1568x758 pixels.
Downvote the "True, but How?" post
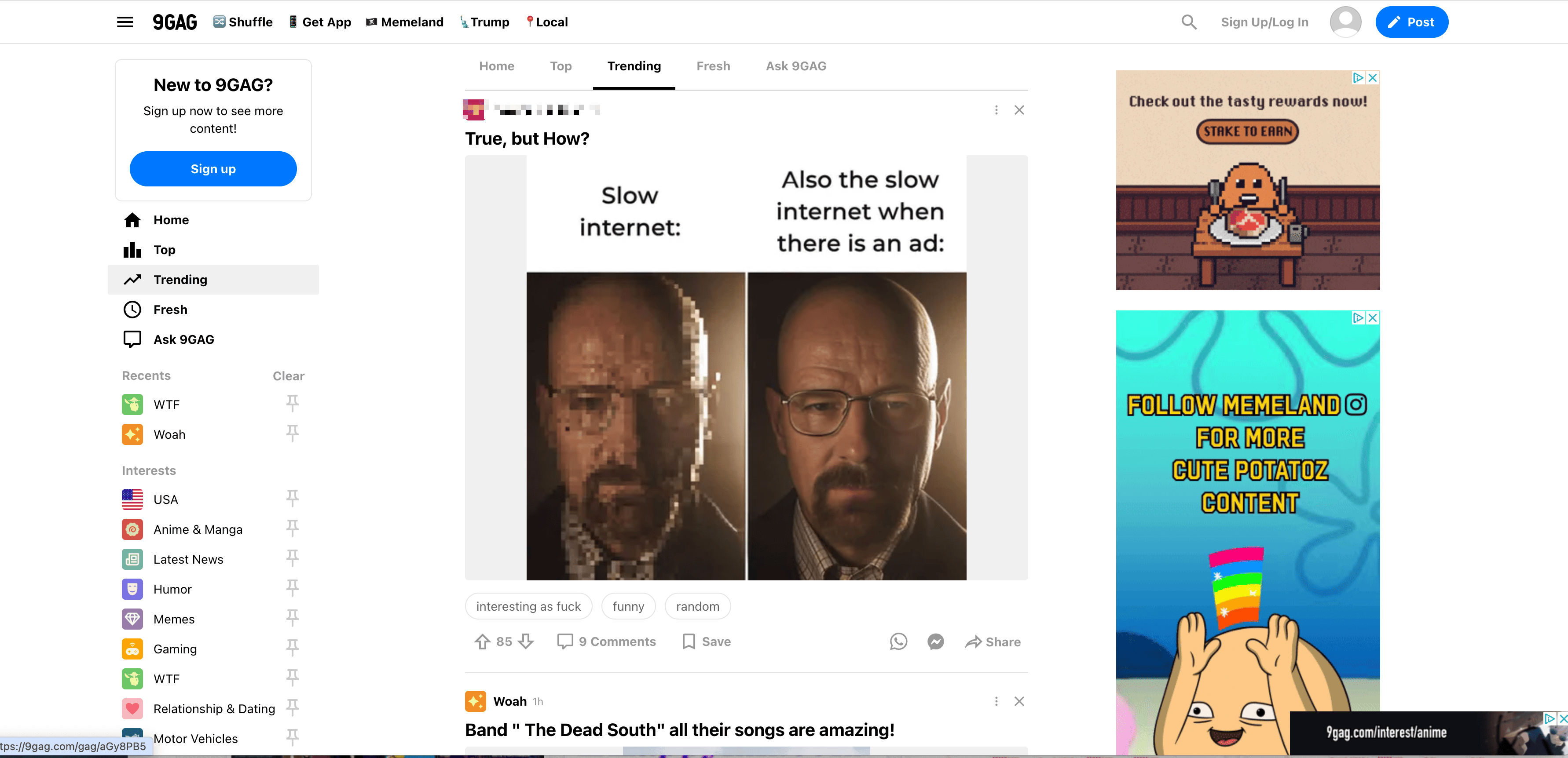527,641
